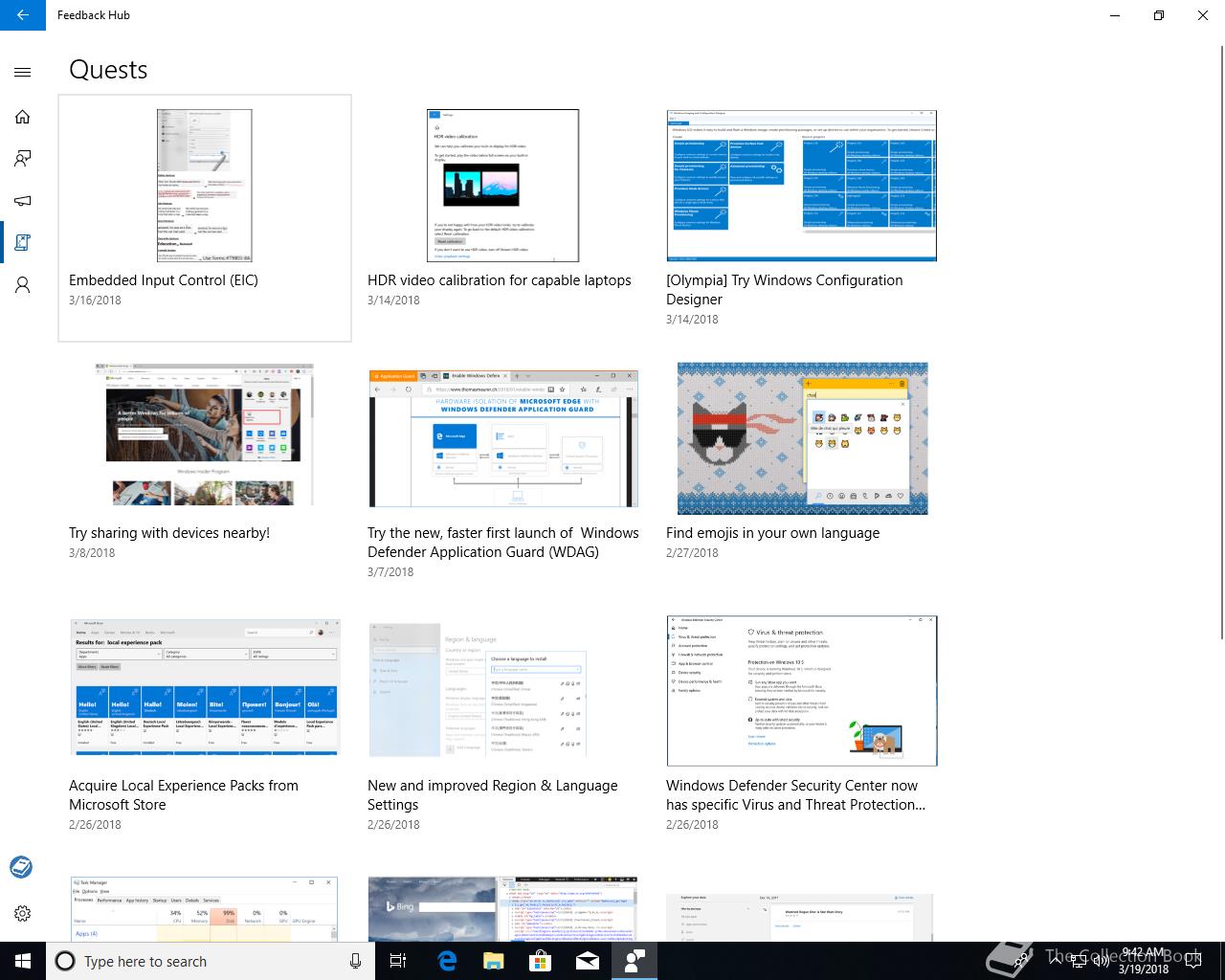Open the HDR video calibration quest thumbnail

pos(503,185)
